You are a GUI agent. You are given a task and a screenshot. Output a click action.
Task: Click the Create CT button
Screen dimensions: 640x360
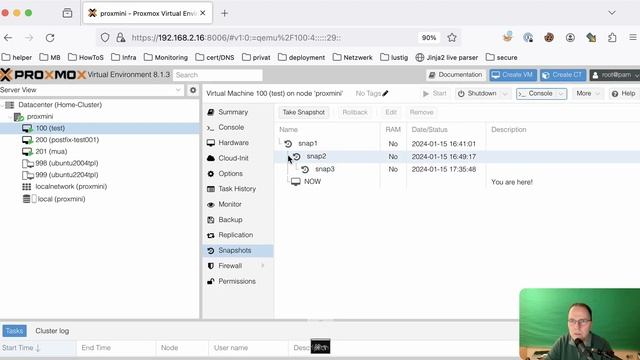[563, 75]
